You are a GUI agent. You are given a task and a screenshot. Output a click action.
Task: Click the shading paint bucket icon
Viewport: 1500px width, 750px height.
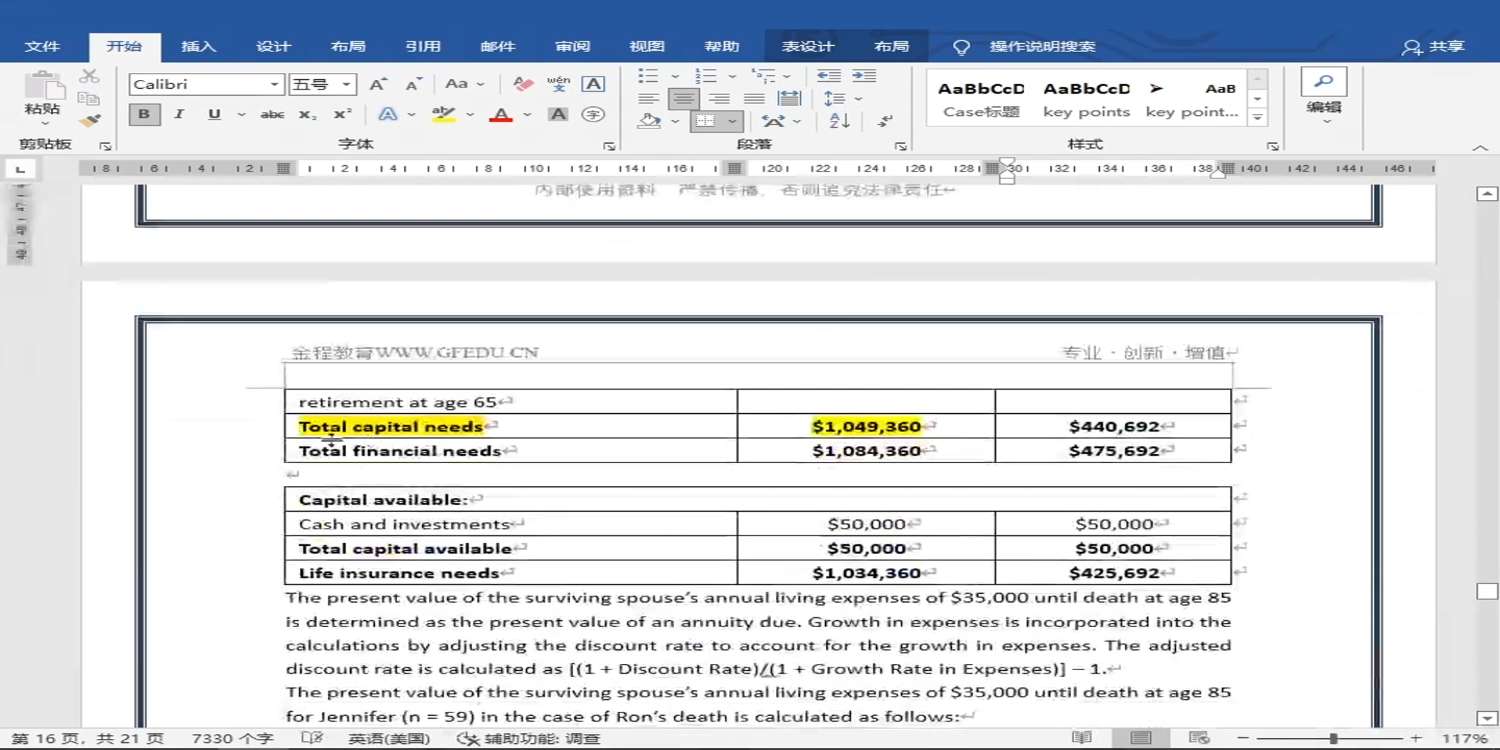(650, 121)
